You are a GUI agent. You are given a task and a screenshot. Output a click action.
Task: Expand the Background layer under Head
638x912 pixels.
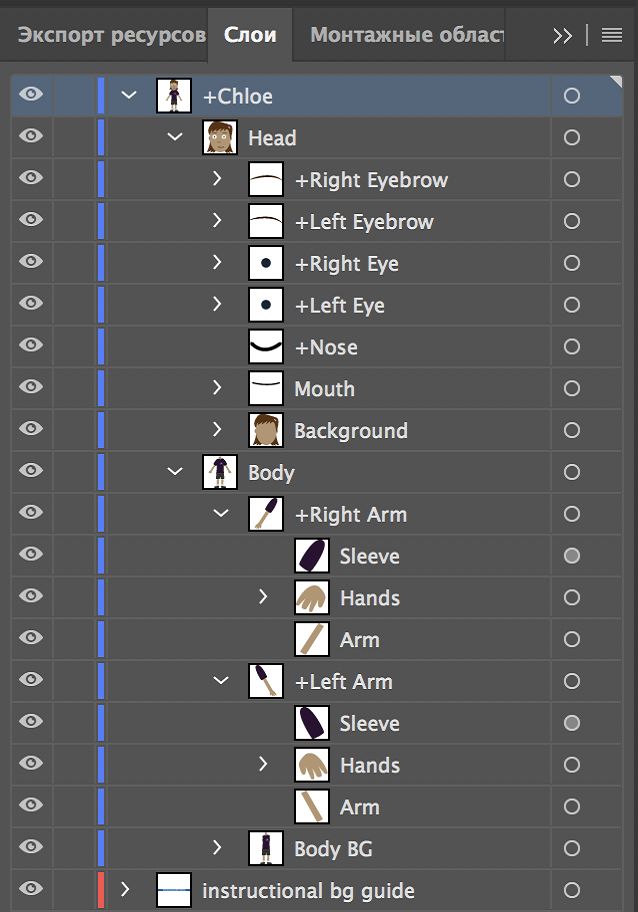(x=218, y=430)
